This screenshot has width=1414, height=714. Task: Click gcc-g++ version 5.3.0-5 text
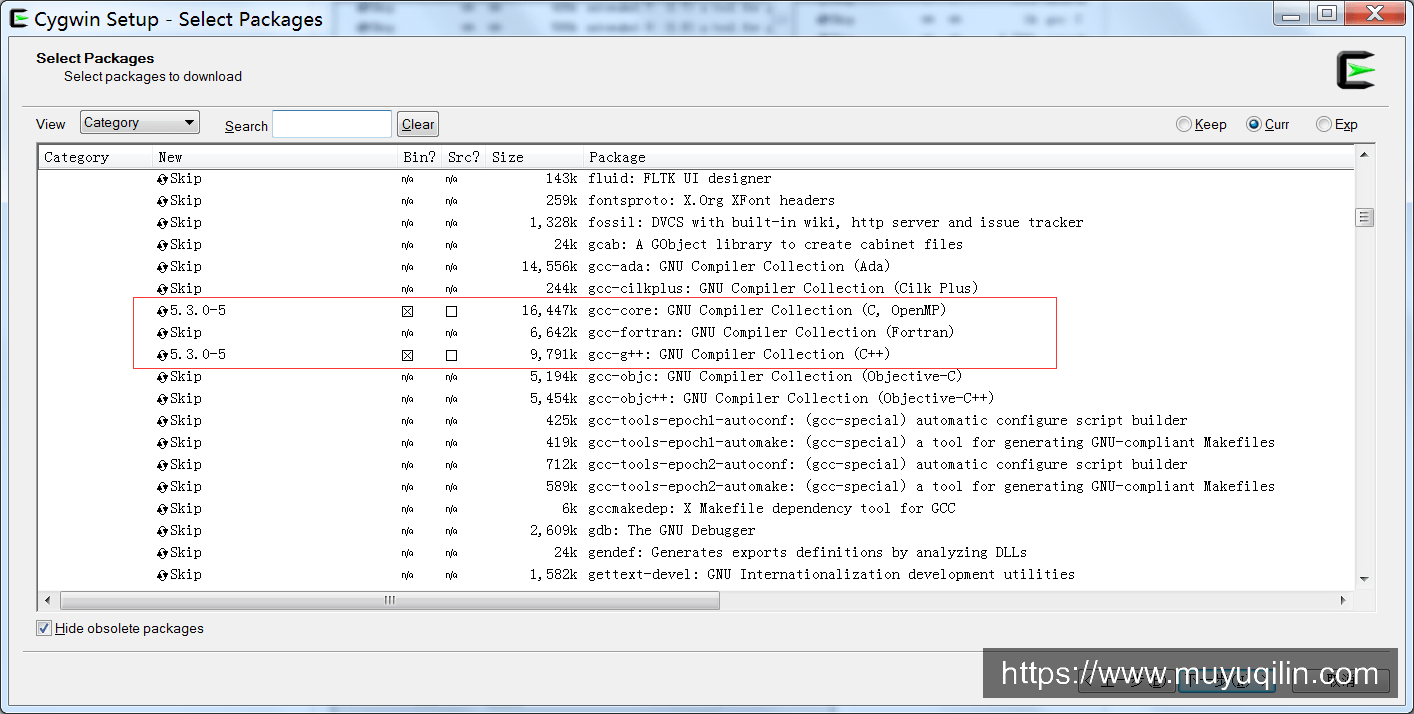pyautogui.click(x=197, y=355)
